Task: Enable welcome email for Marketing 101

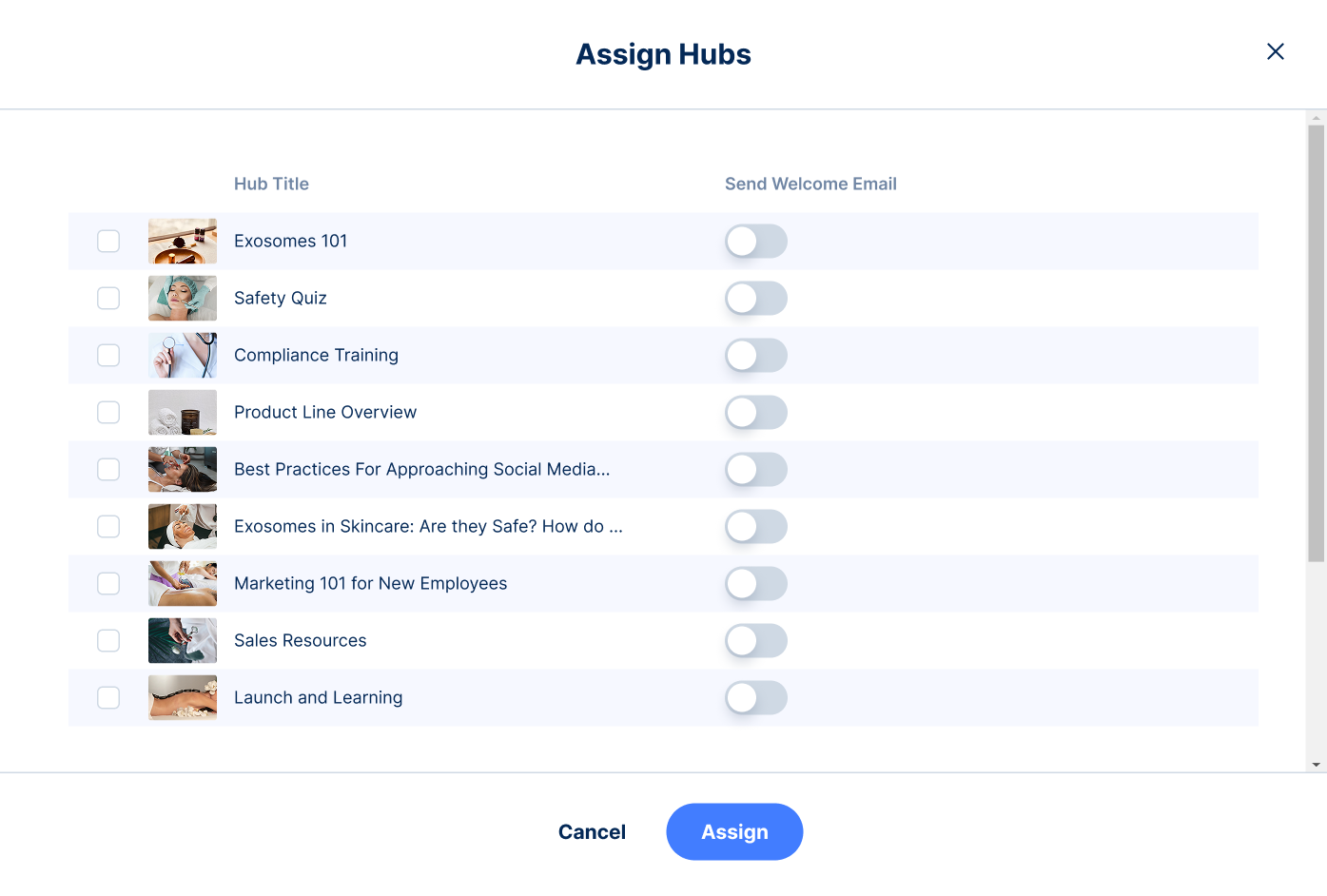Action: tap(756, 583)
